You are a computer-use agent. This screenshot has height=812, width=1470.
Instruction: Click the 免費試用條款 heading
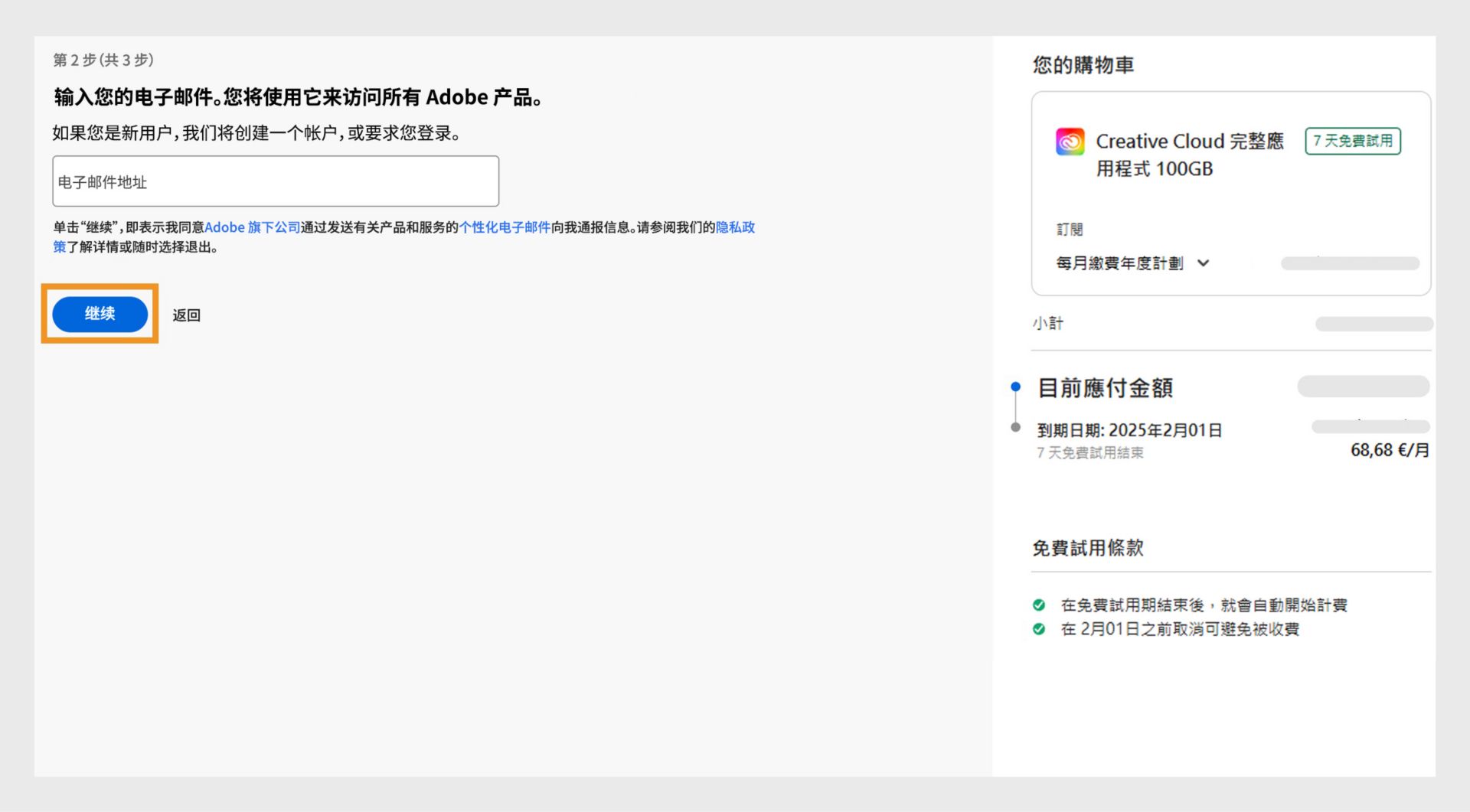(x=1088, y=548)
